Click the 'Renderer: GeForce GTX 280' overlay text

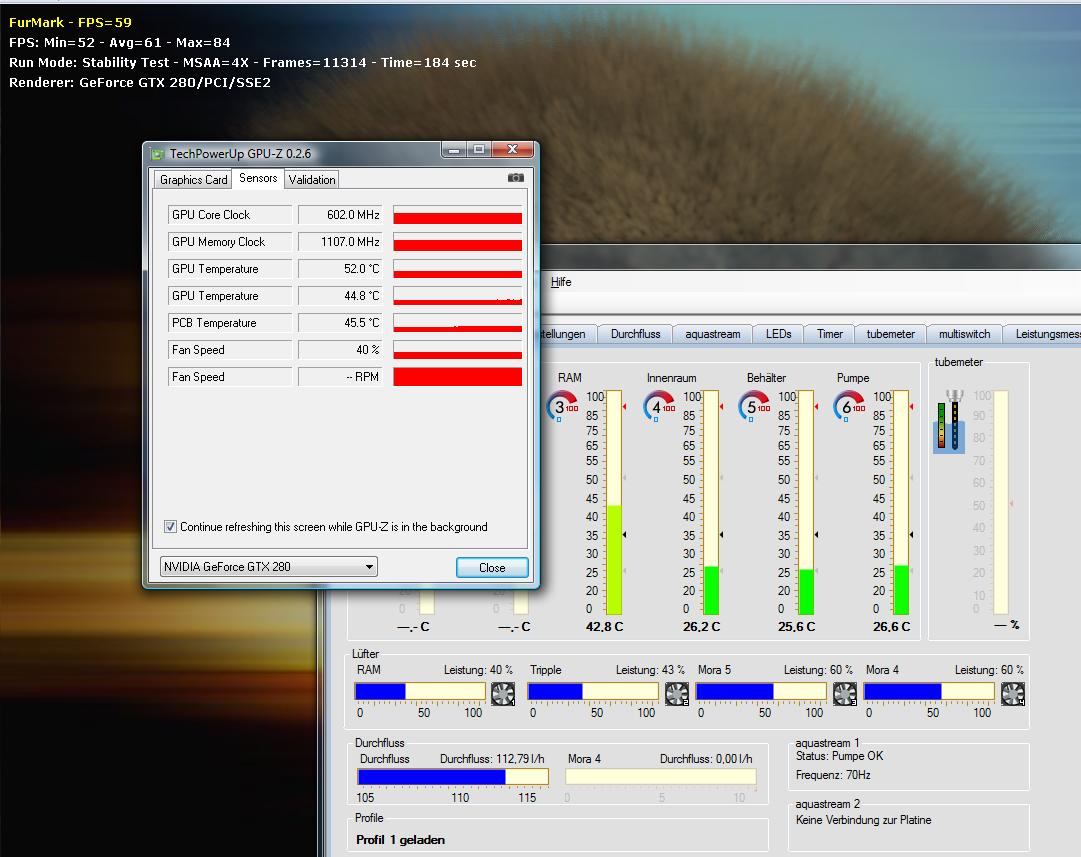coord(140,83)
